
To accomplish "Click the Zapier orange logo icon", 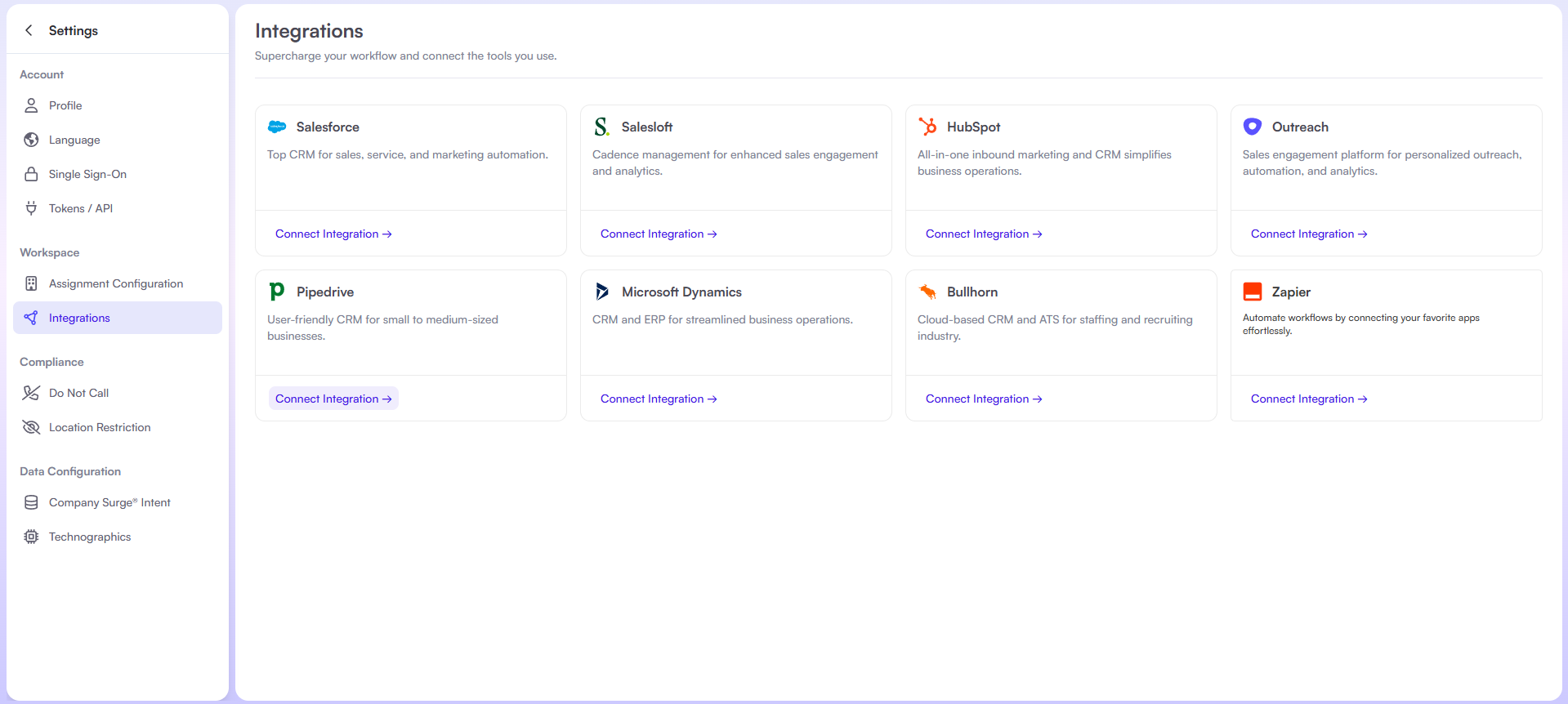I will (1252, 292).
